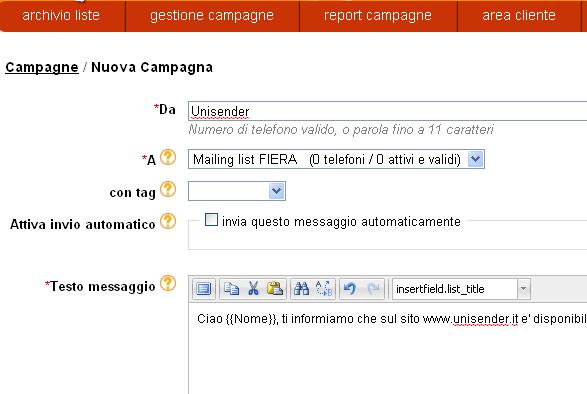587x394 pixels.
Task: Click the 'Nuova Campagna' heading text
Action: [152, 67]
